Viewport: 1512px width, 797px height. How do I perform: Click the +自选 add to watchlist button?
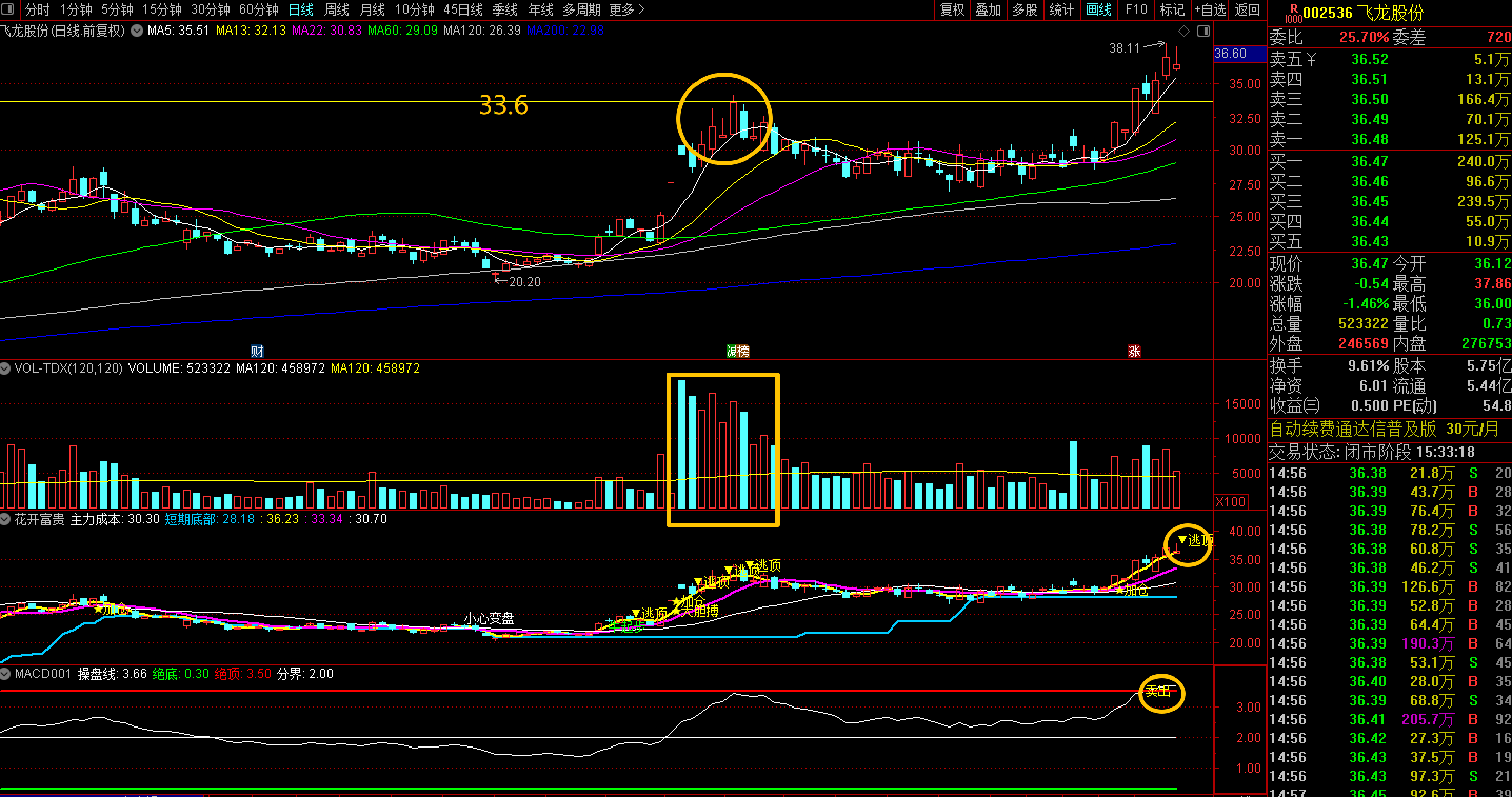pos(1210,9)
